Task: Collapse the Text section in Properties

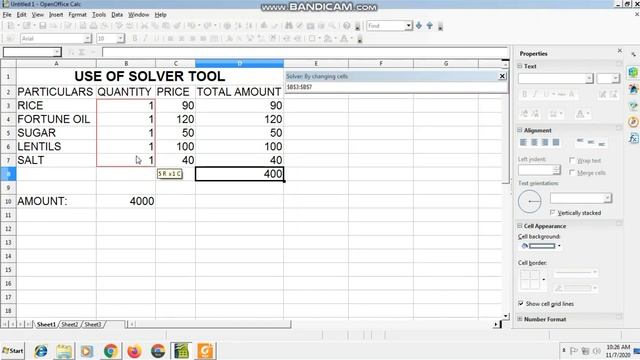Action: pyautogui.click(x=520, y=66)
